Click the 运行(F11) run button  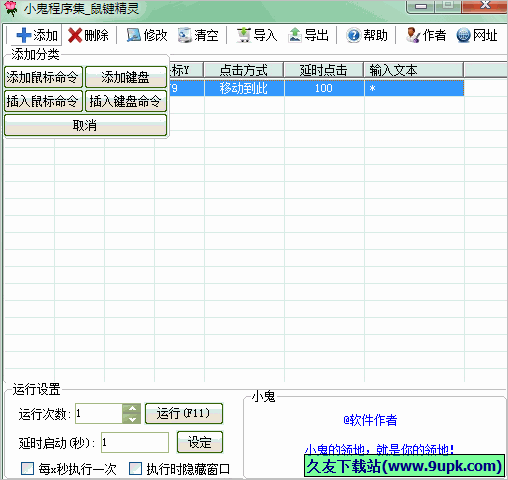pyautogui.click(x=184, y=414)
